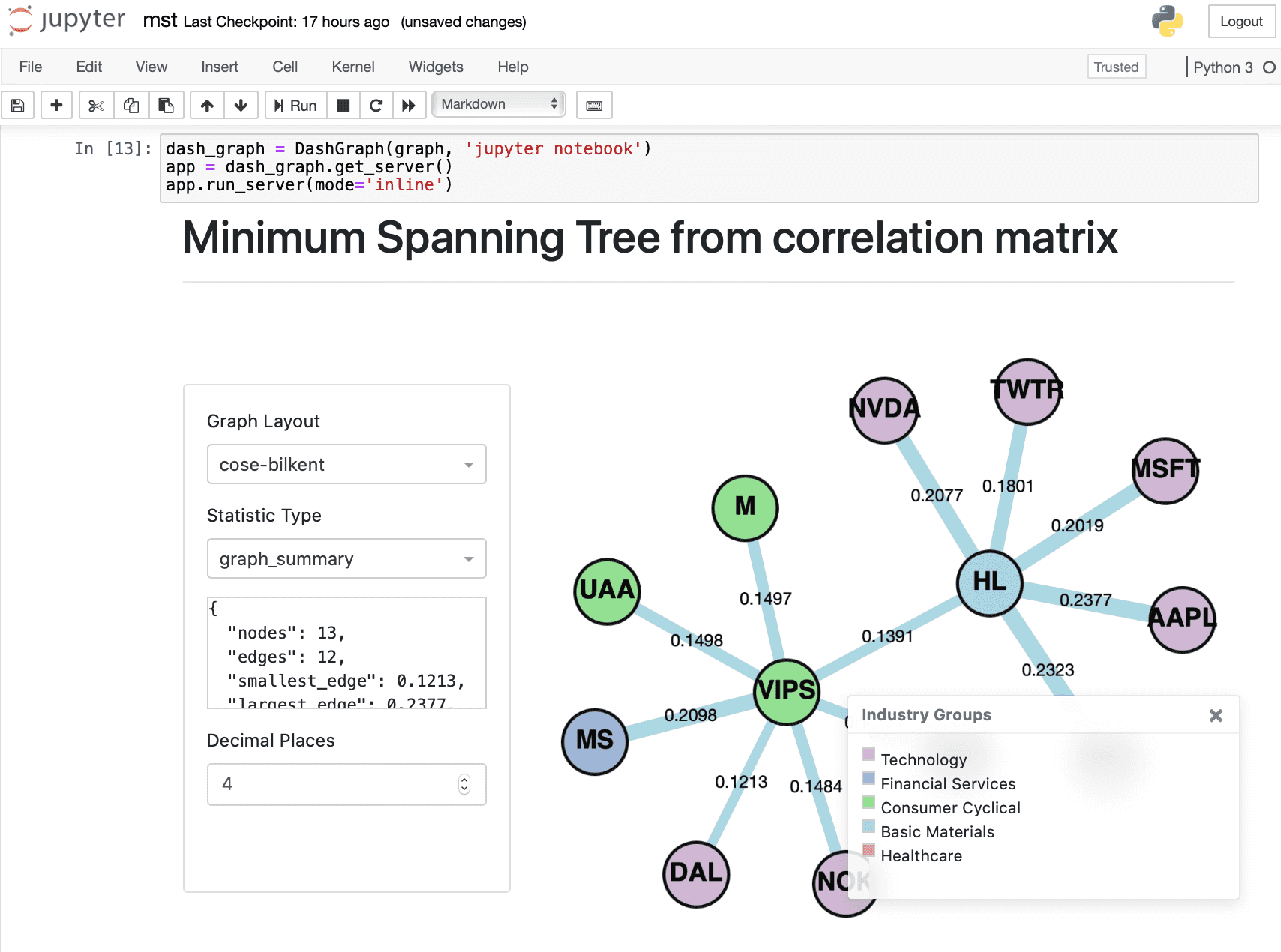Click the Financial Services blue swatch
This screenshot has height=952, width=1281.
click(x=868, y=778)
